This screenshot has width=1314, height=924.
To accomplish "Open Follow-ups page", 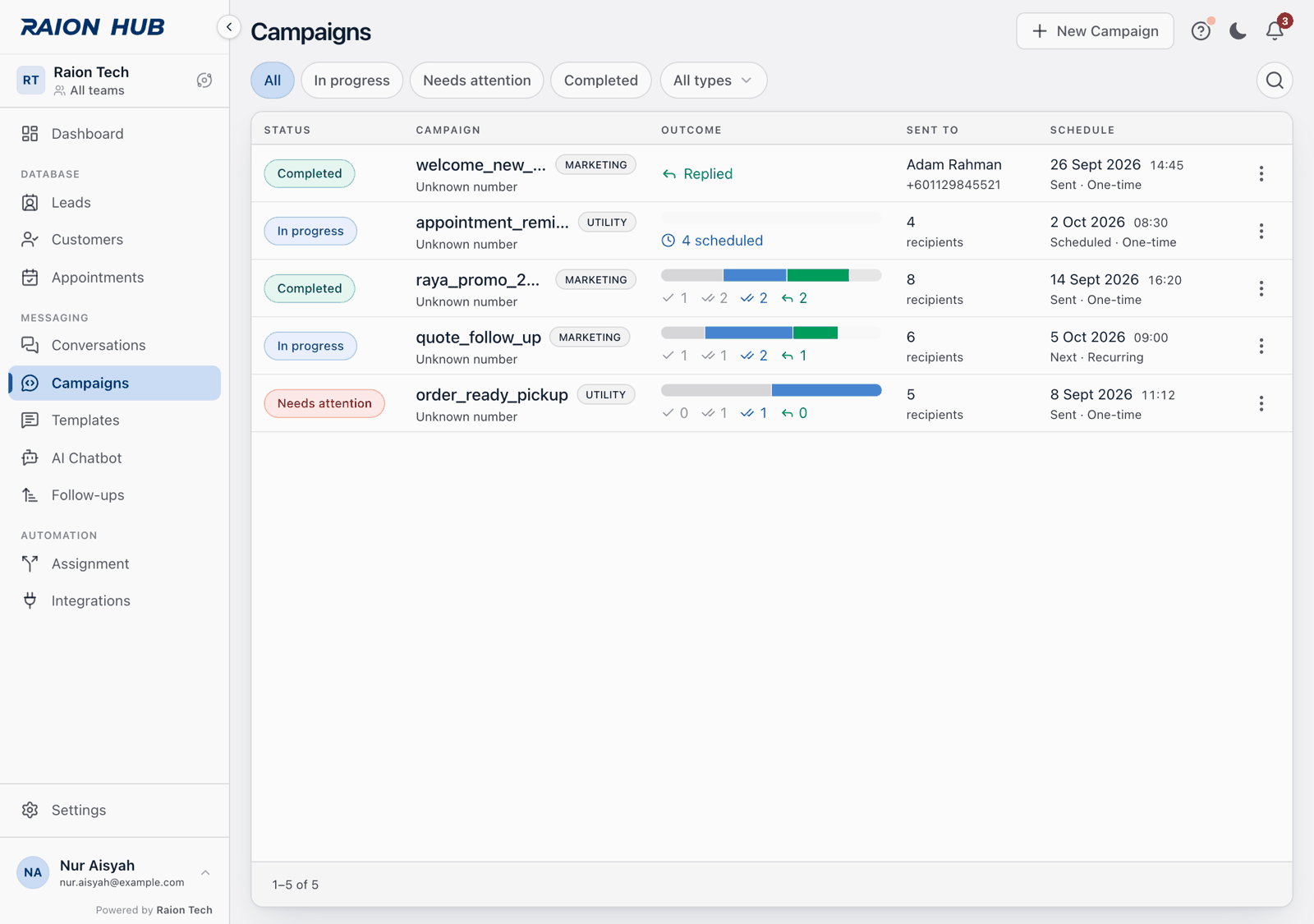I will (x=114, y=495).
